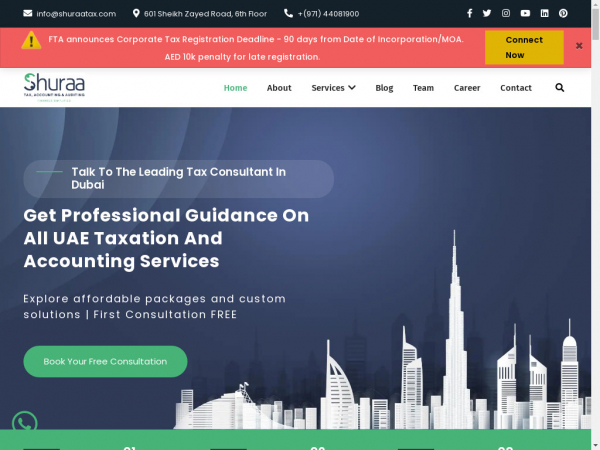Click the search magnifier icon in navbar
The width and height of the screenshot is (600, 450).
pos(560,88)
